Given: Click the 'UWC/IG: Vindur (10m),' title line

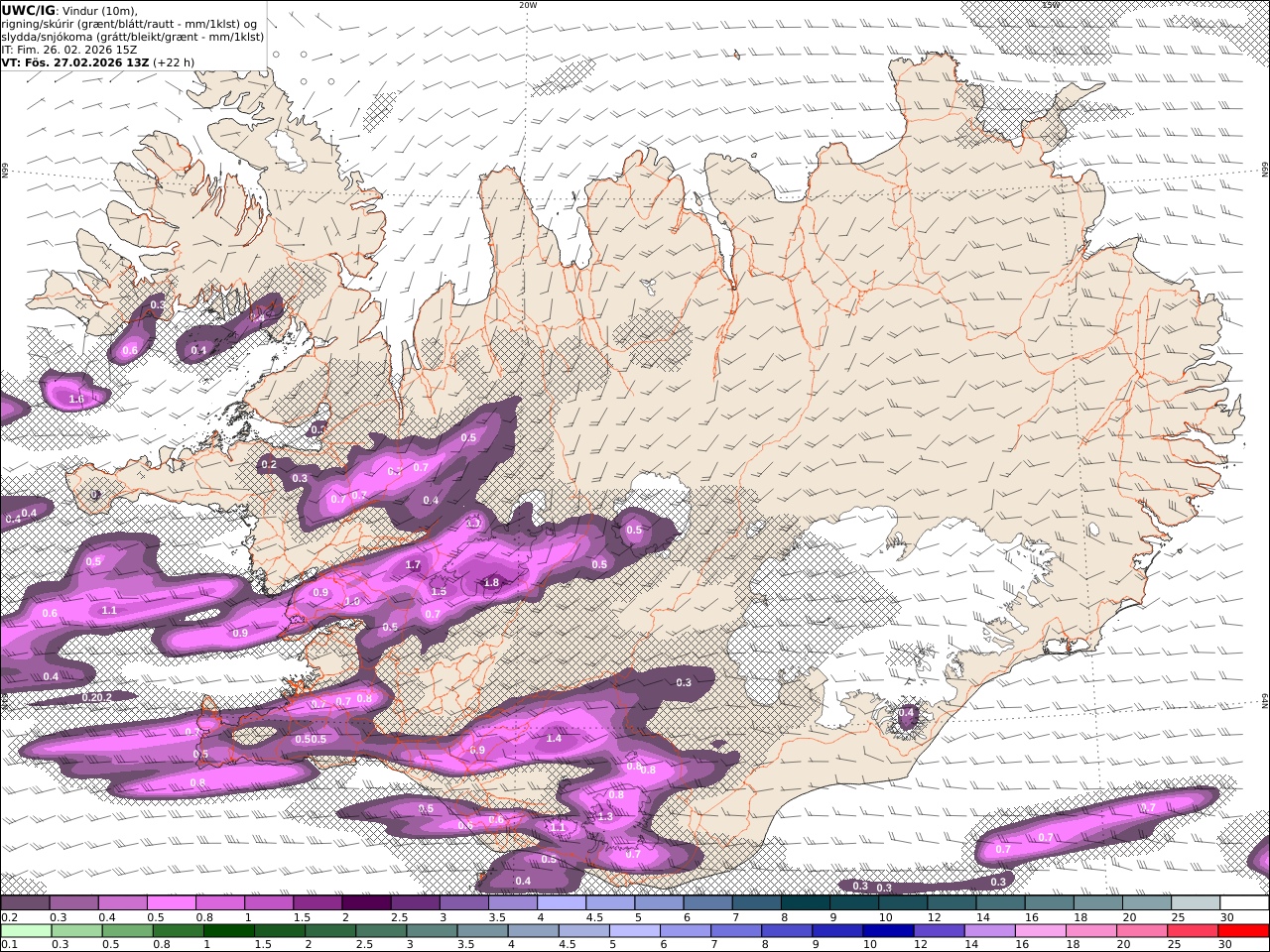Looking at the screenshot, I should (69, 10).
